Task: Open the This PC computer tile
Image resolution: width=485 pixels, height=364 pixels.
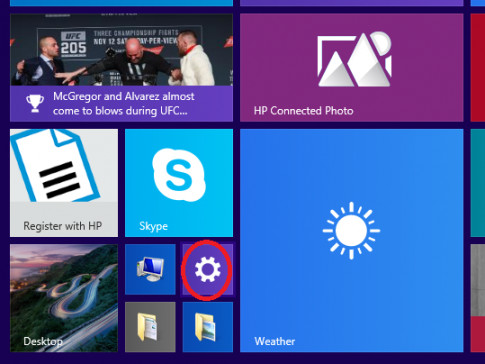Action: (150, 270)
